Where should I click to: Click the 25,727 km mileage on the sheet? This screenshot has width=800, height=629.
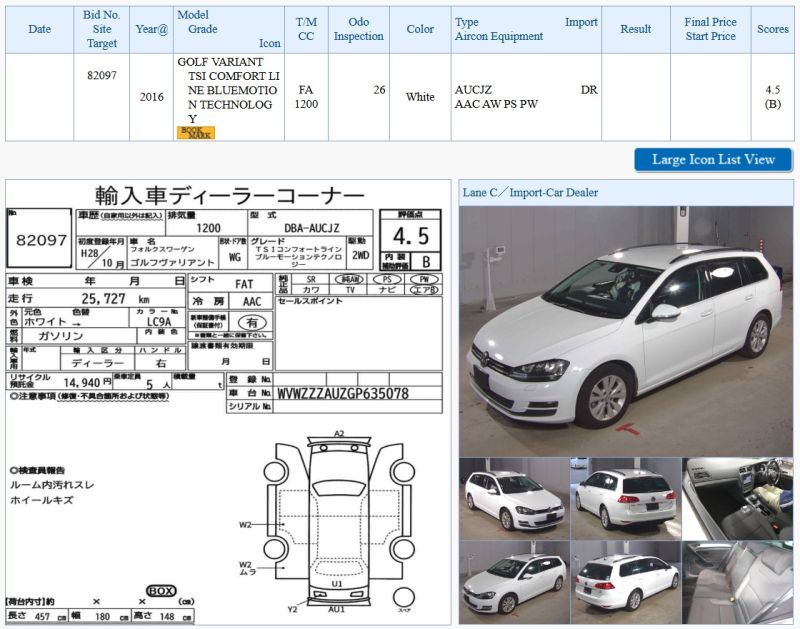click(116, 298)
